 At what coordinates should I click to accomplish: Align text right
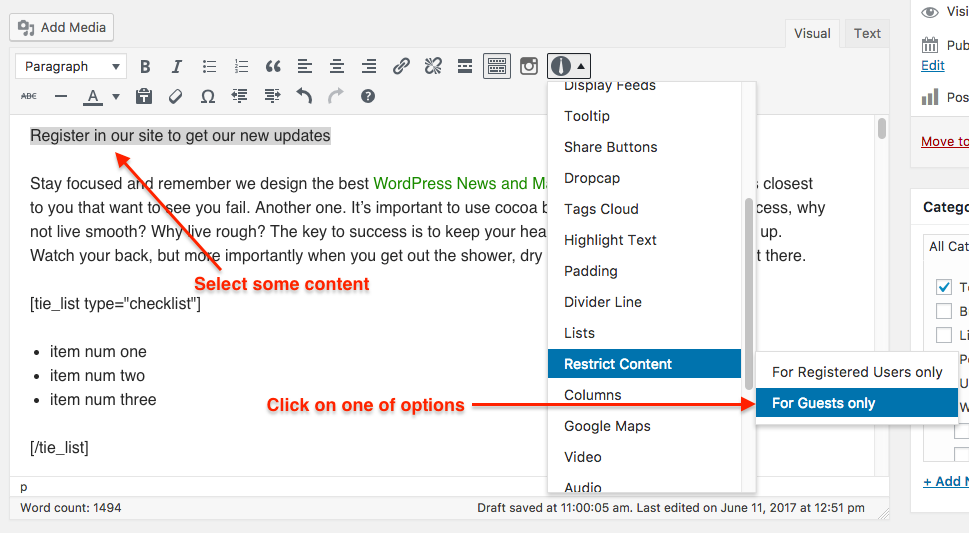369,66
